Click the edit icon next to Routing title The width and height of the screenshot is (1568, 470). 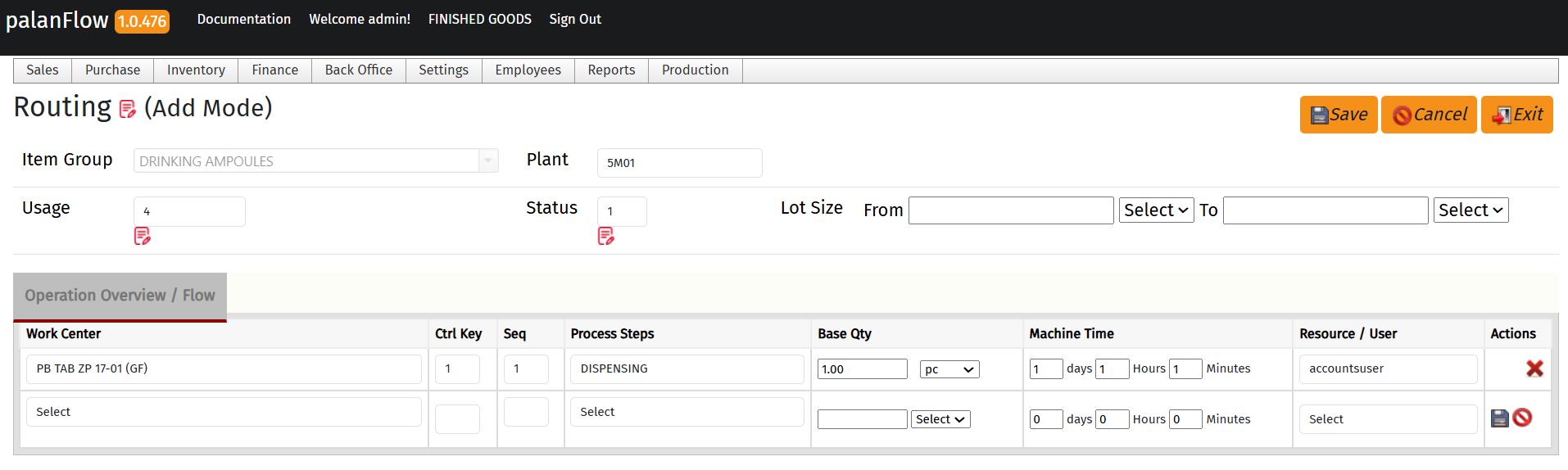(127, 109)
